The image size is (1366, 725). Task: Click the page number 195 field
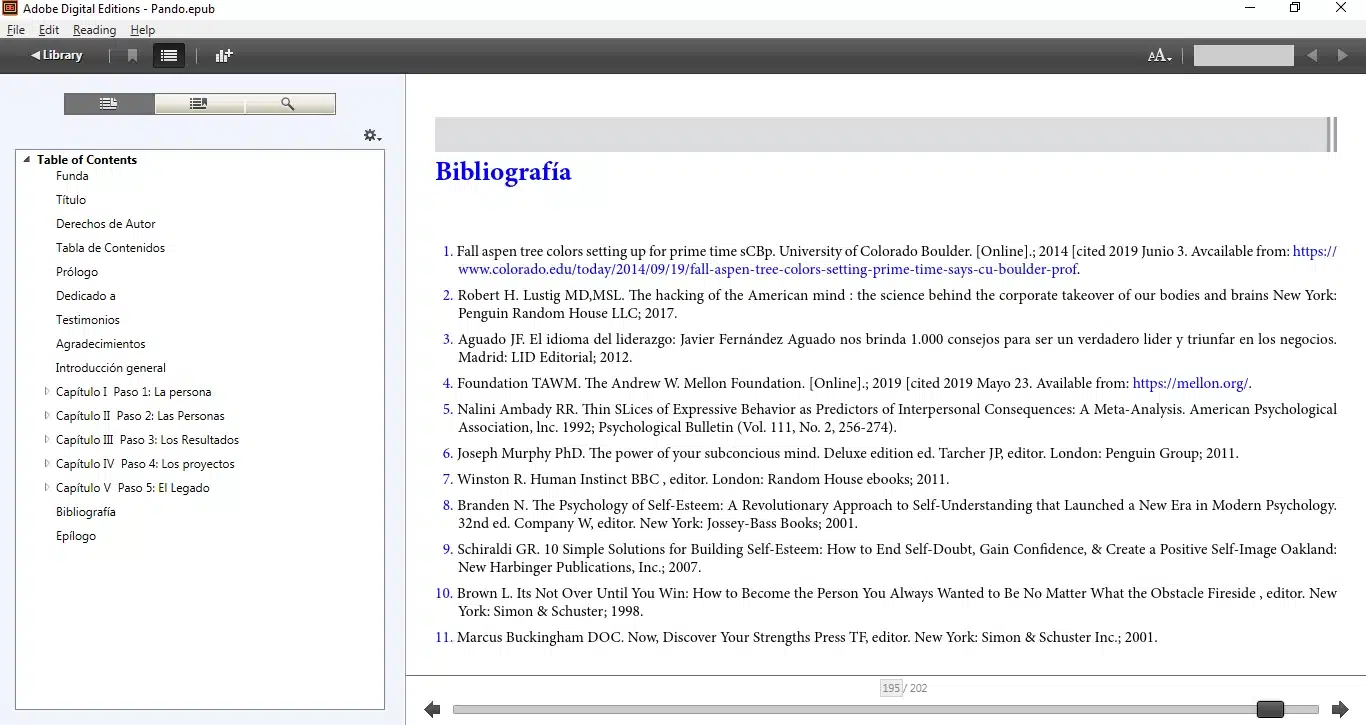tap(891, 688)
